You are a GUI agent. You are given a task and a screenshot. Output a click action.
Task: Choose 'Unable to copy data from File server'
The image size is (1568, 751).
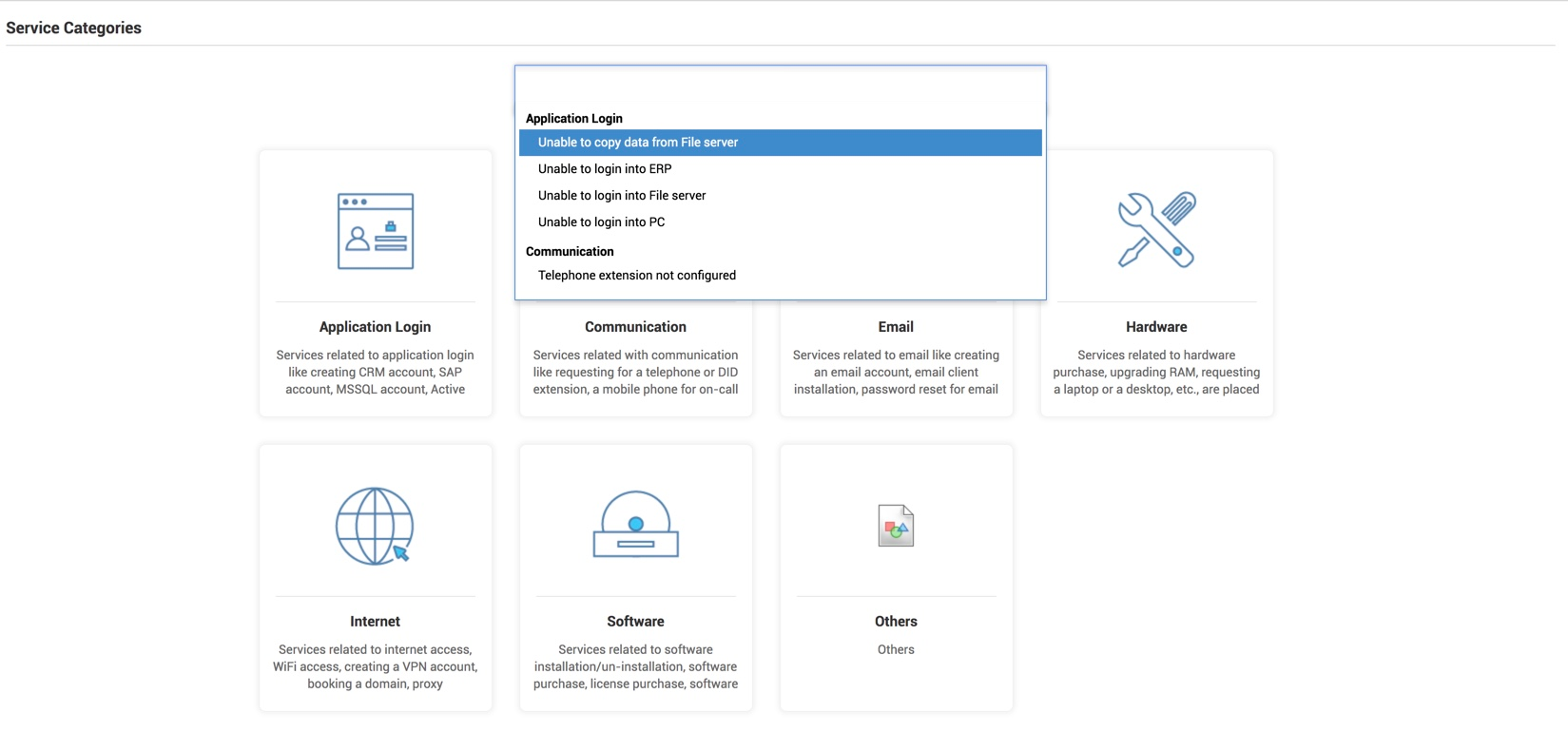pyautogui.click(x=781, y=143)
